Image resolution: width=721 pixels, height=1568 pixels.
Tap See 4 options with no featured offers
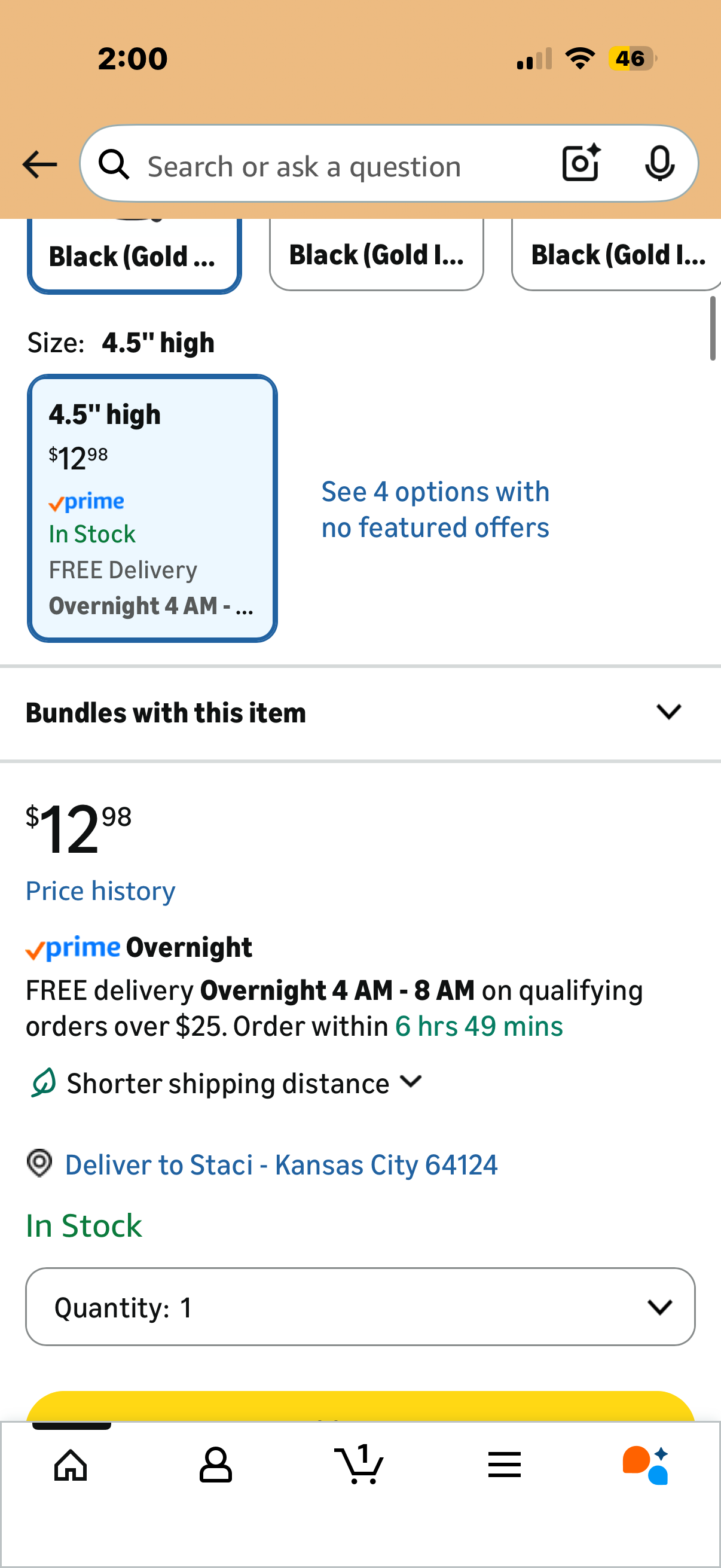(435, 510)
